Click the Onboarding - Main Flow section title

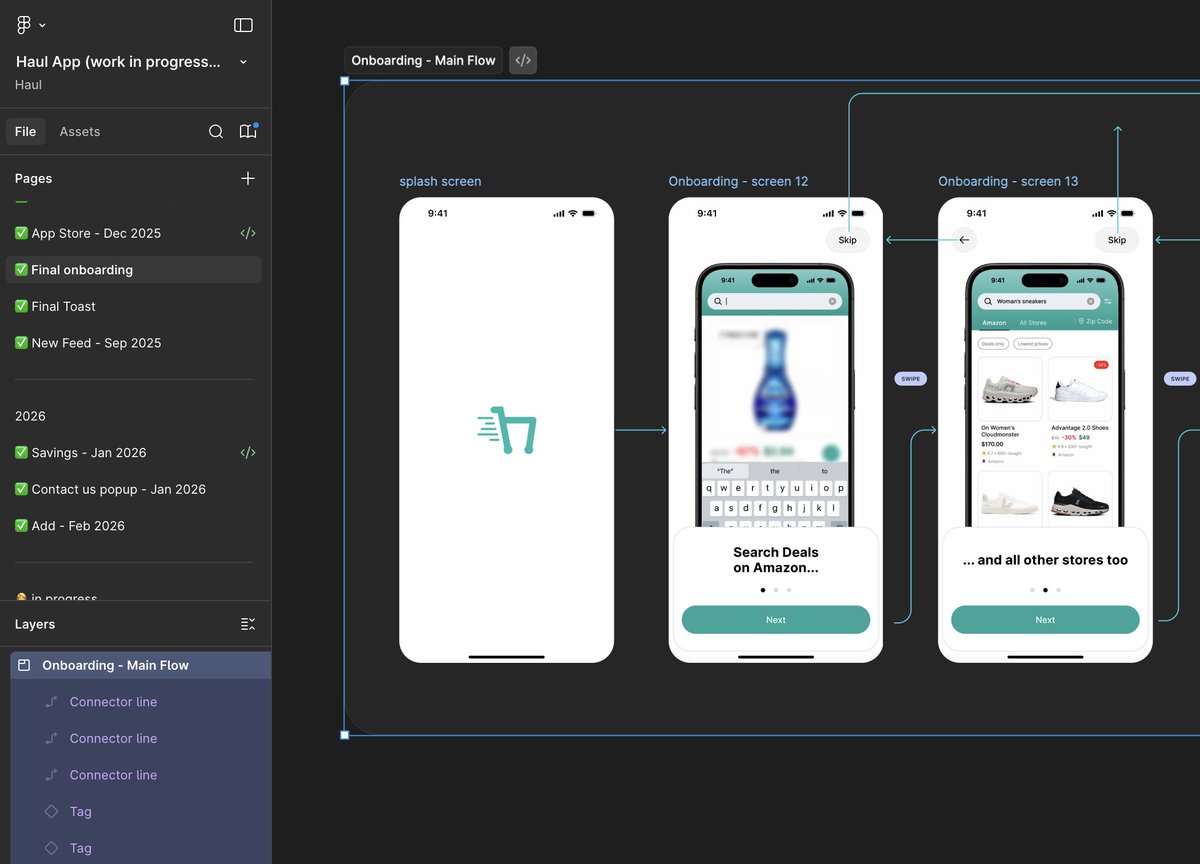424,61
